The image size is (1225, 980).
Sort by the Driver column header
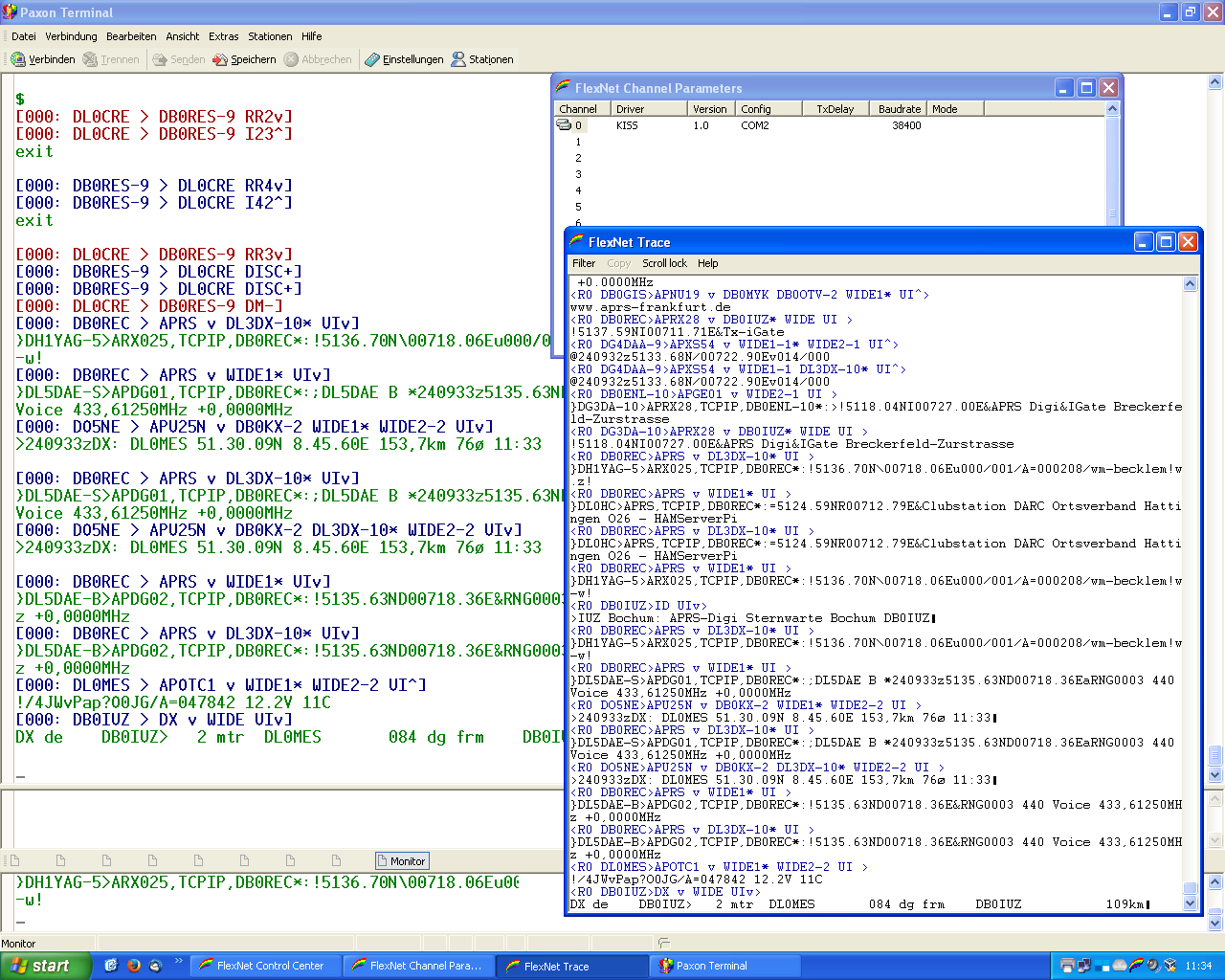(x=649, y=109)
